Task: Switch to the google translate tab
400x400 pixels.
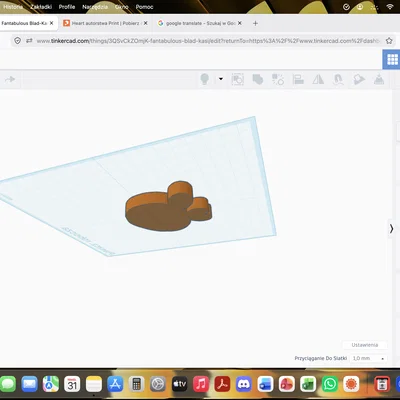Action: [200, 23]
